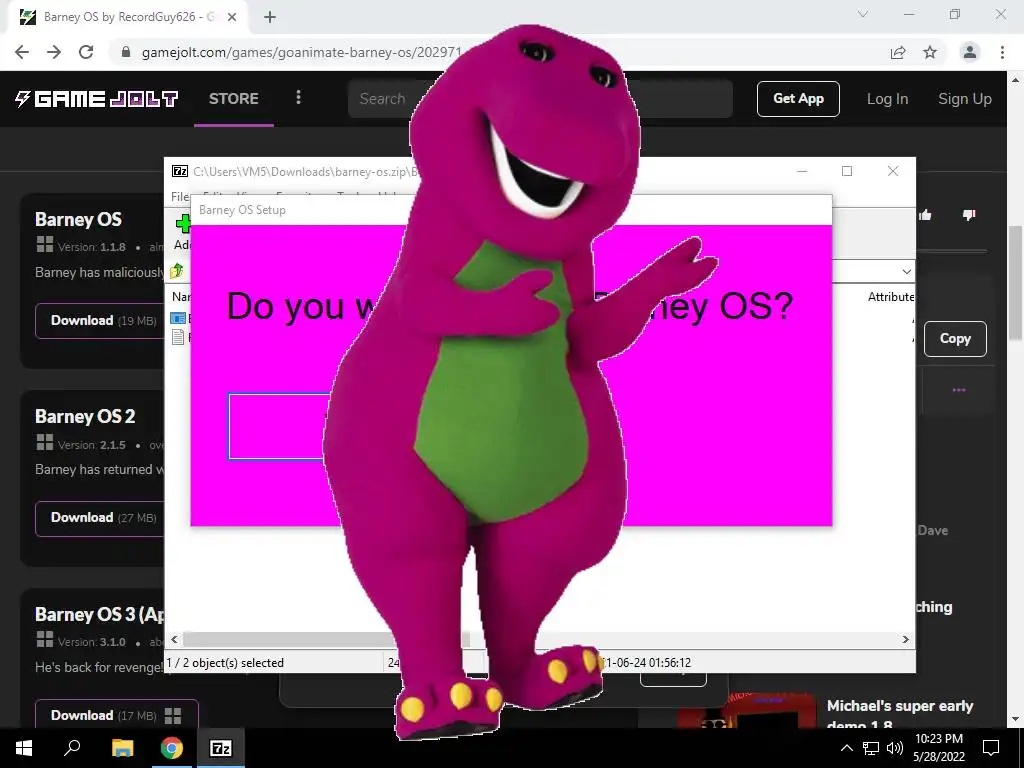
Task: Click the Copy button
Action: tap(955, 338)
